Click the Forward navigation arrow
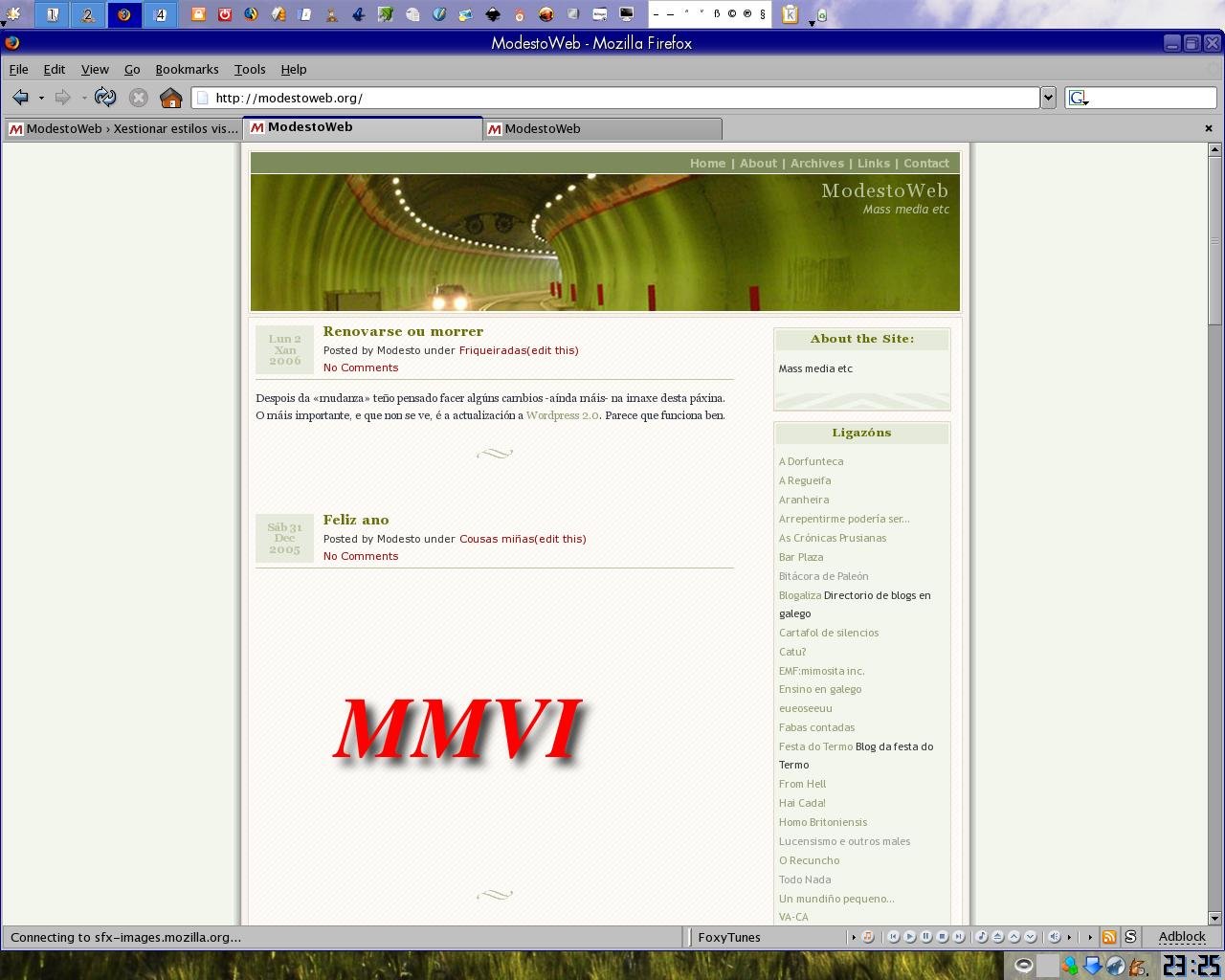Screen dimensions: 1225x980 (62, 98)
